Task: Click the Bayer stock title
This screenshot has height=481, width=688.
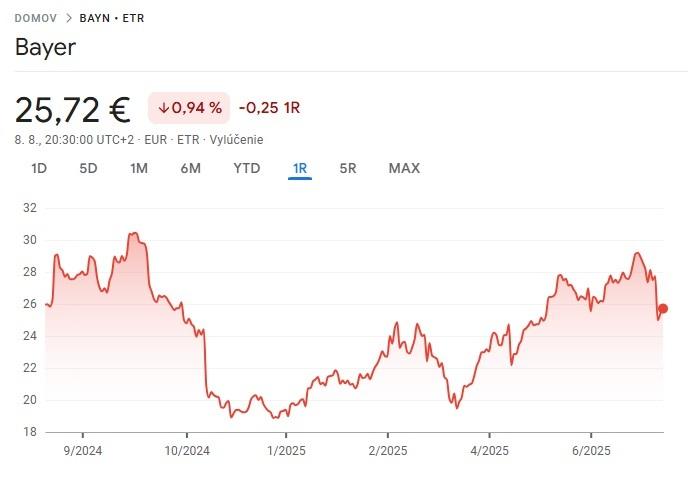Action: pyautogui.click(x=45, y=48)
